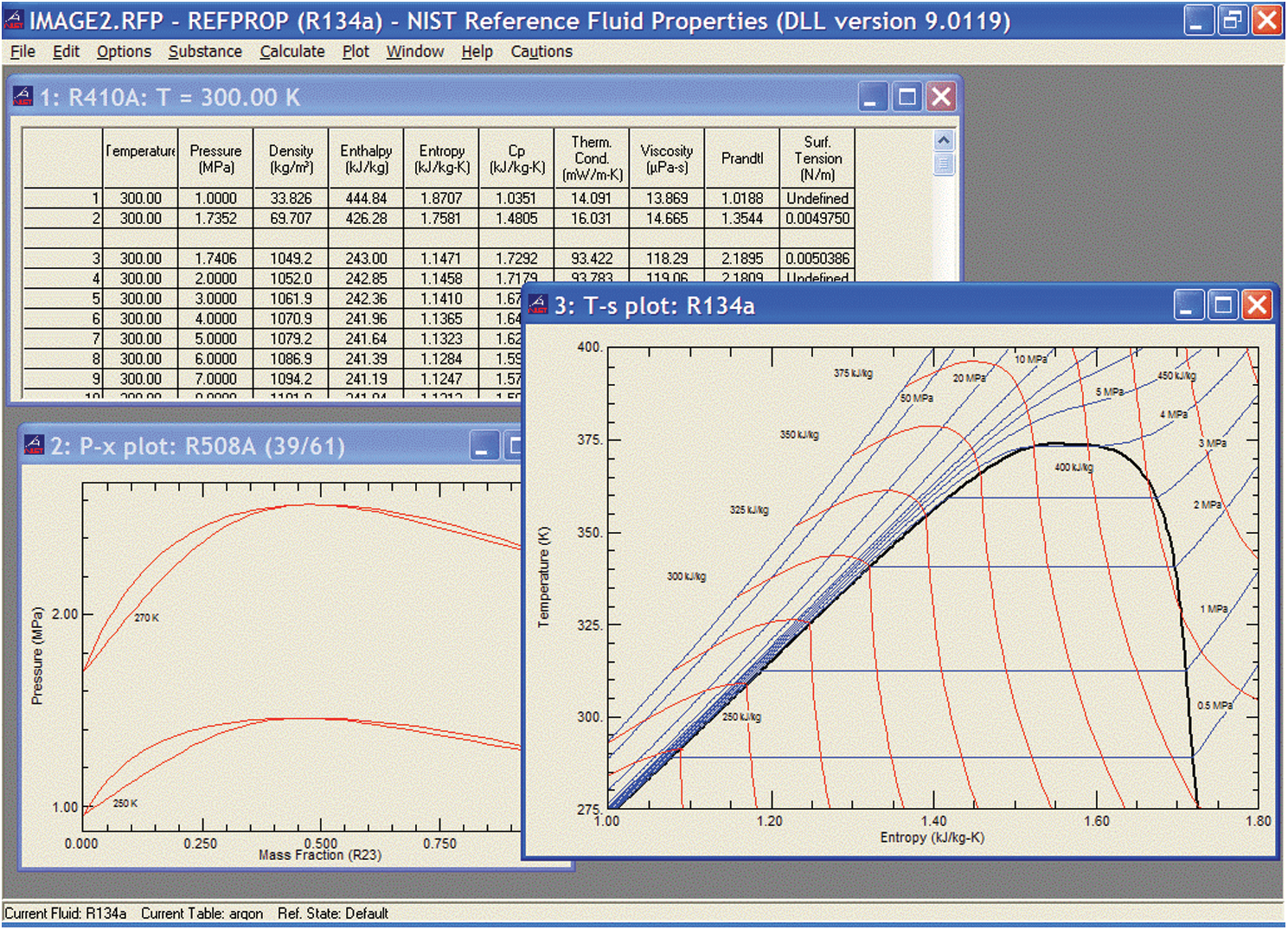Click the NIST icon of the T-s plot window
The width and height of the screenshot is (1288, 930).
click(x=538, y=305)
